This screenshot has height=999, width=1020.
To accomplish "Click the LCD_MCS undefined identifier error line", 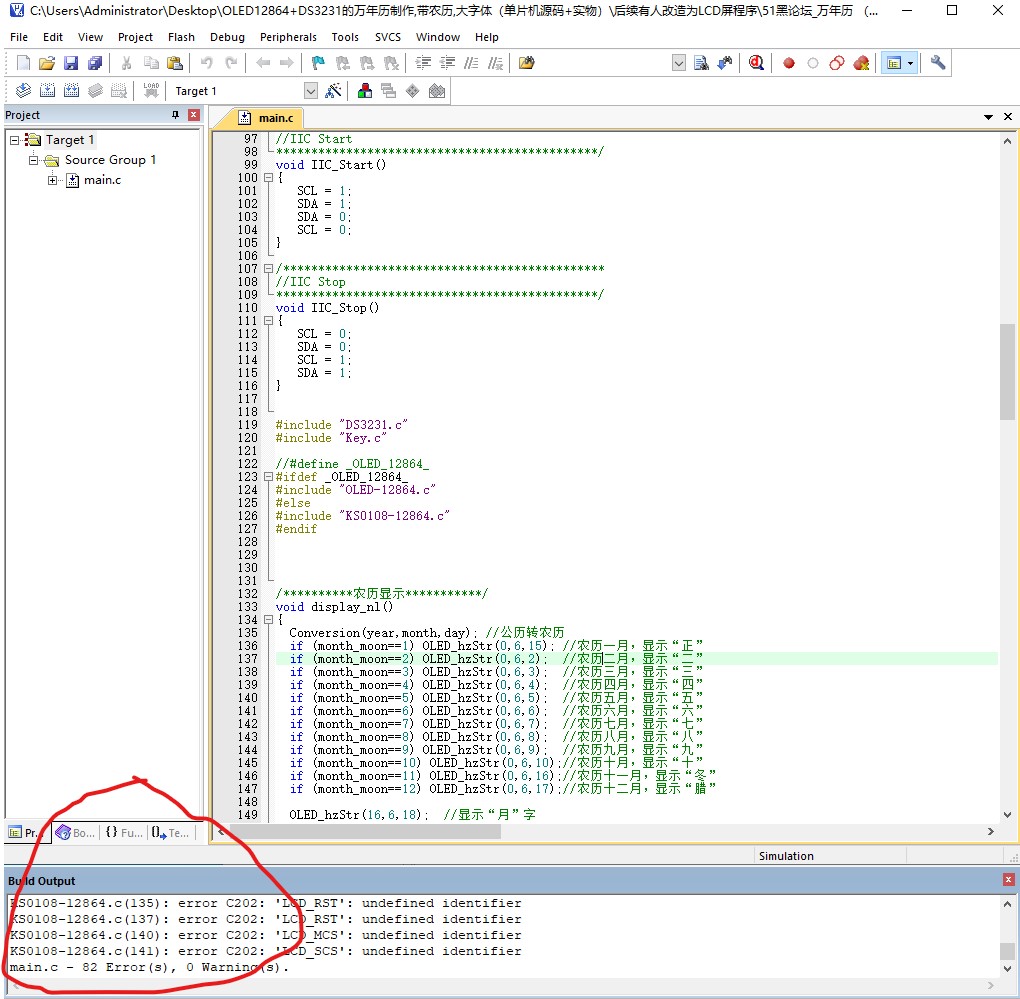I will point(265,935).
